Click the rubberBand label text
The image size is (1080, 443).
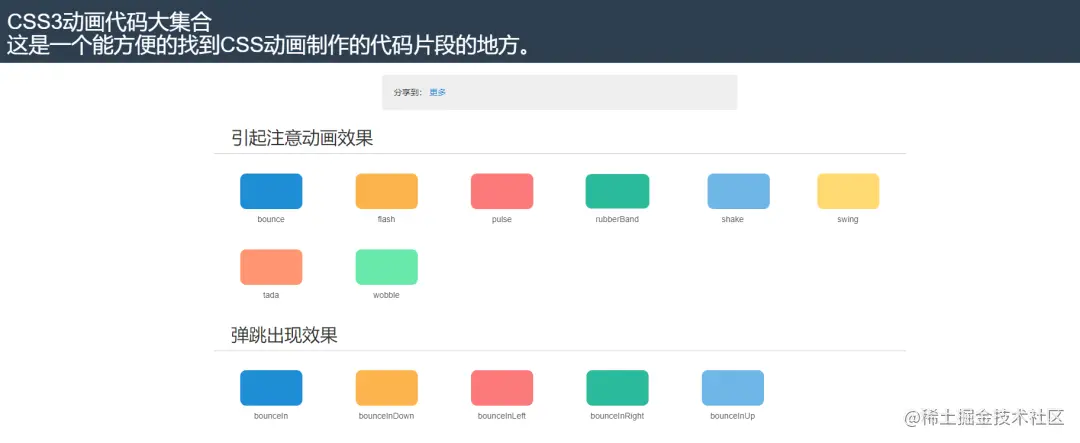pyautogui.click(x=617, y=219)
